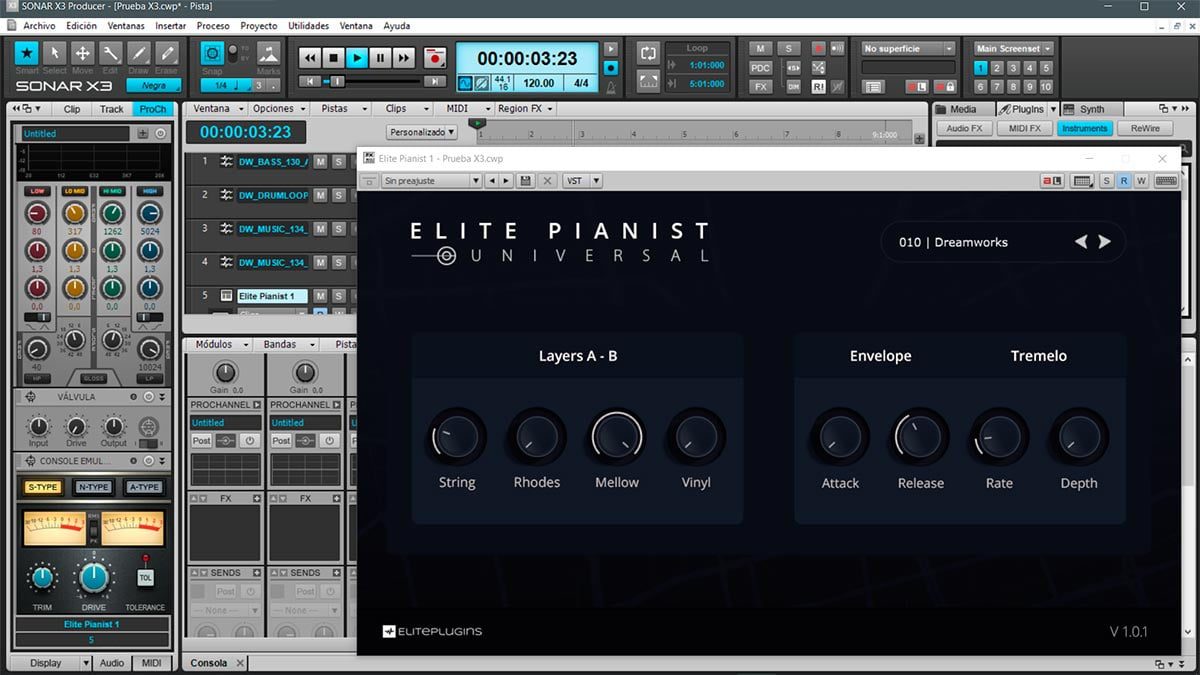Toggle the DIM solo button
The height and width of the screenshot is (675, 1200).
(794, 87)
